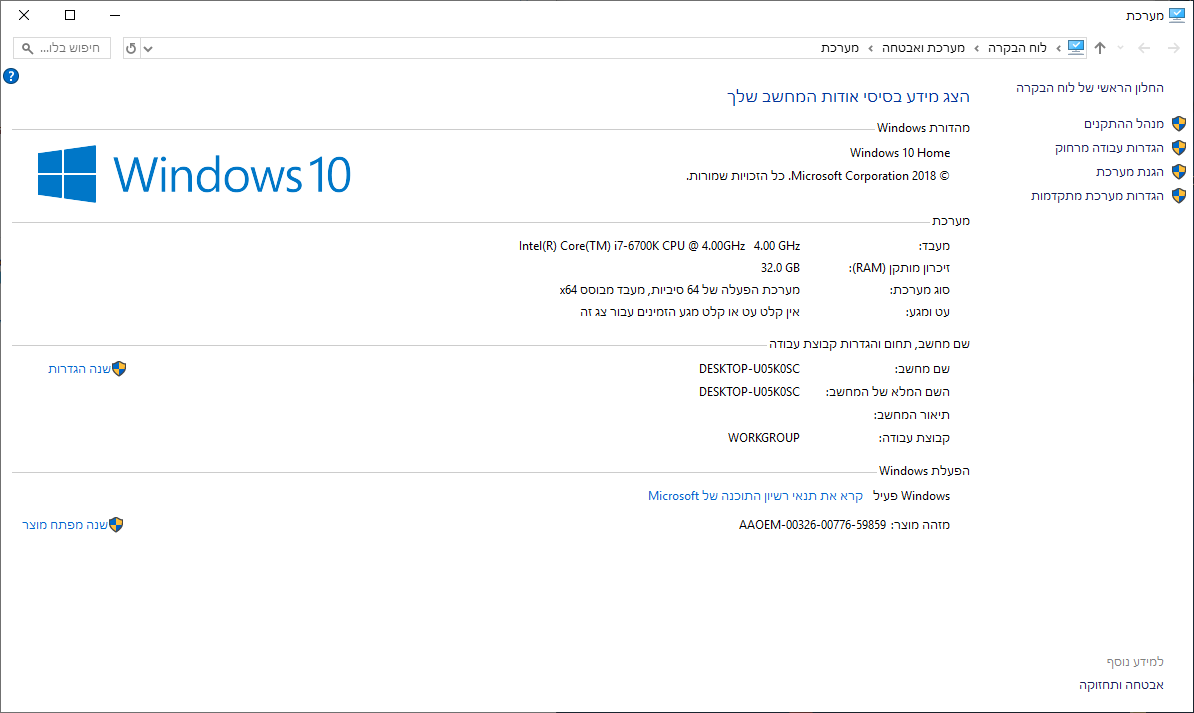Click shield icon beside מנהל ההתקנים
1194x713 pixels.
click(x=1179, y=123)
